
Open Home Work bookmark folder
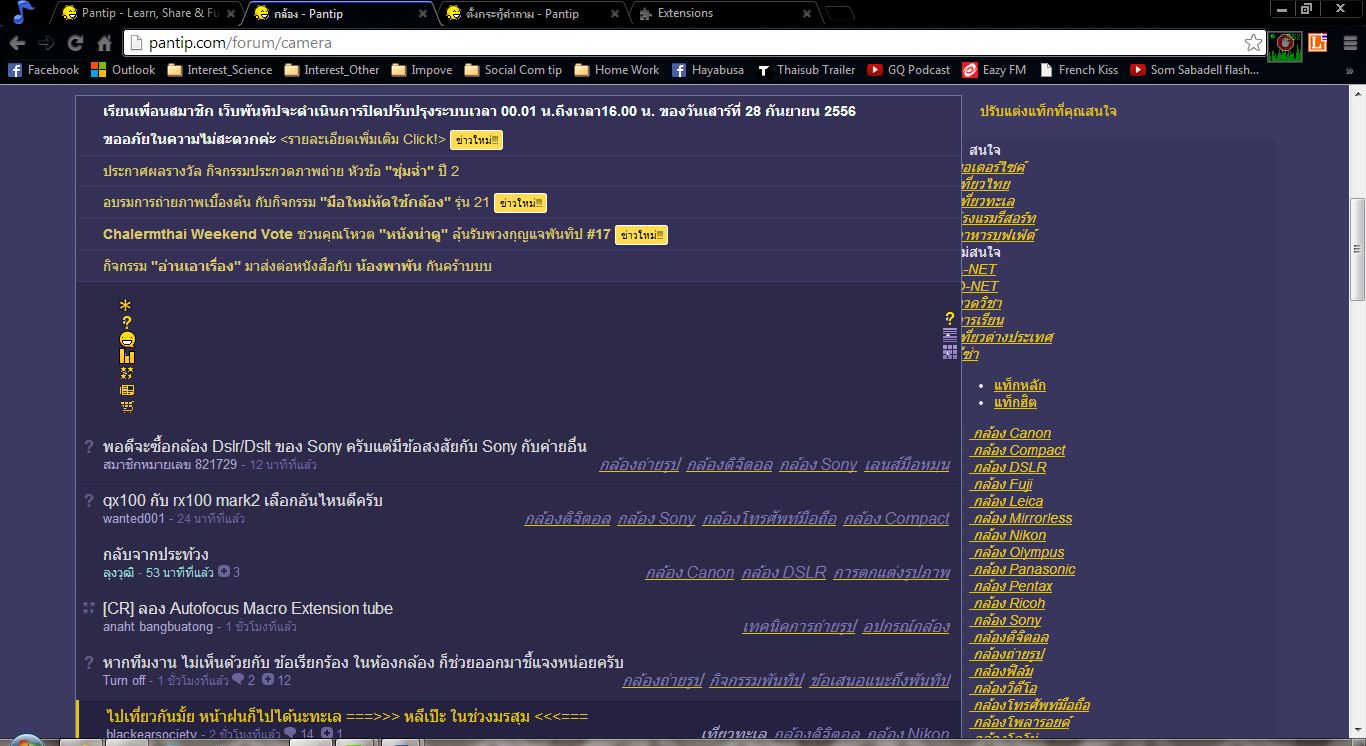point(617,70)
